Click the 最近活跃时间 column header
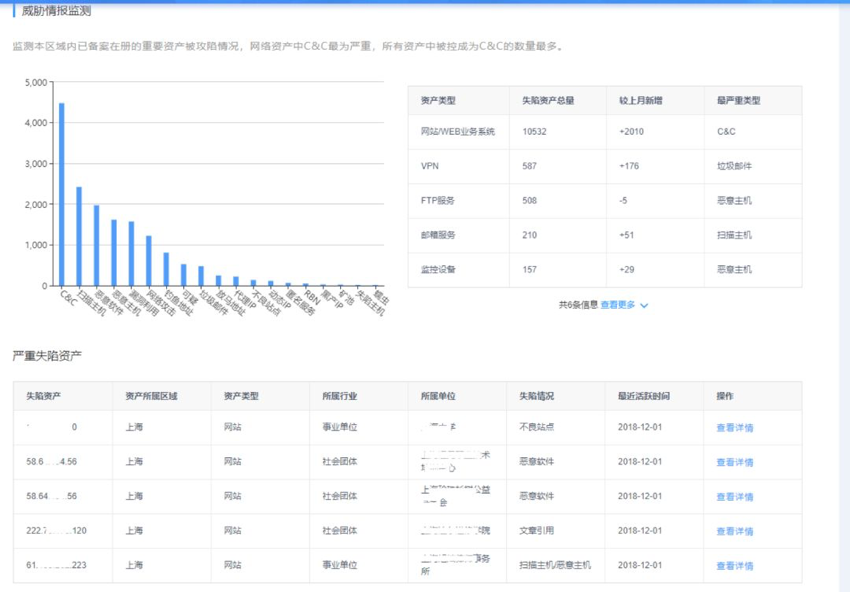The width and height of the screenshot is (850, 592). pos(643,396)
